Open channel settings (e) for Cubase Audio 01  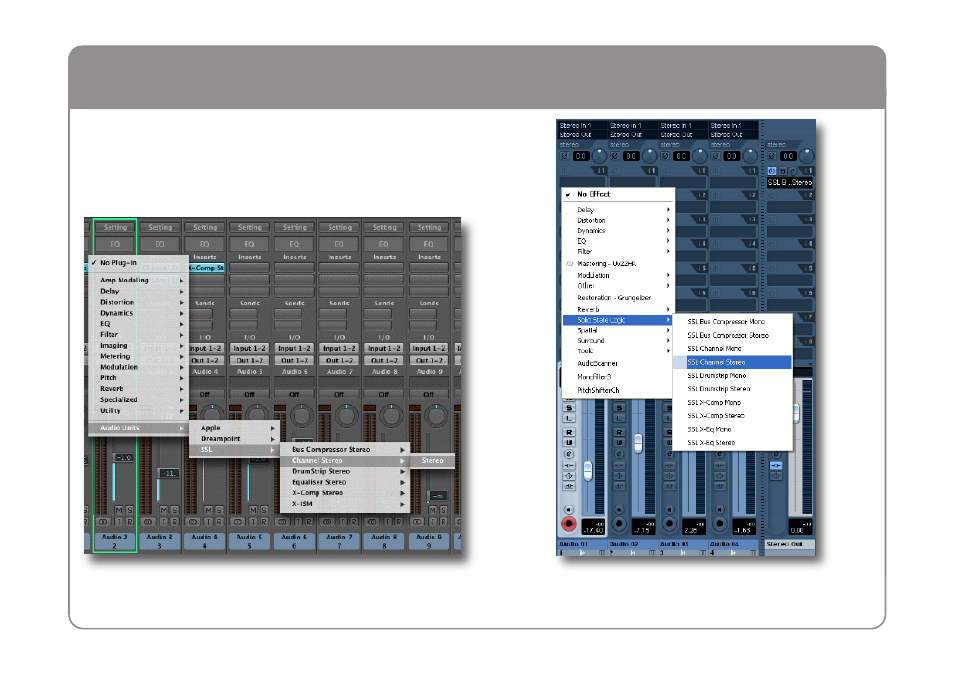pos(569,454)
